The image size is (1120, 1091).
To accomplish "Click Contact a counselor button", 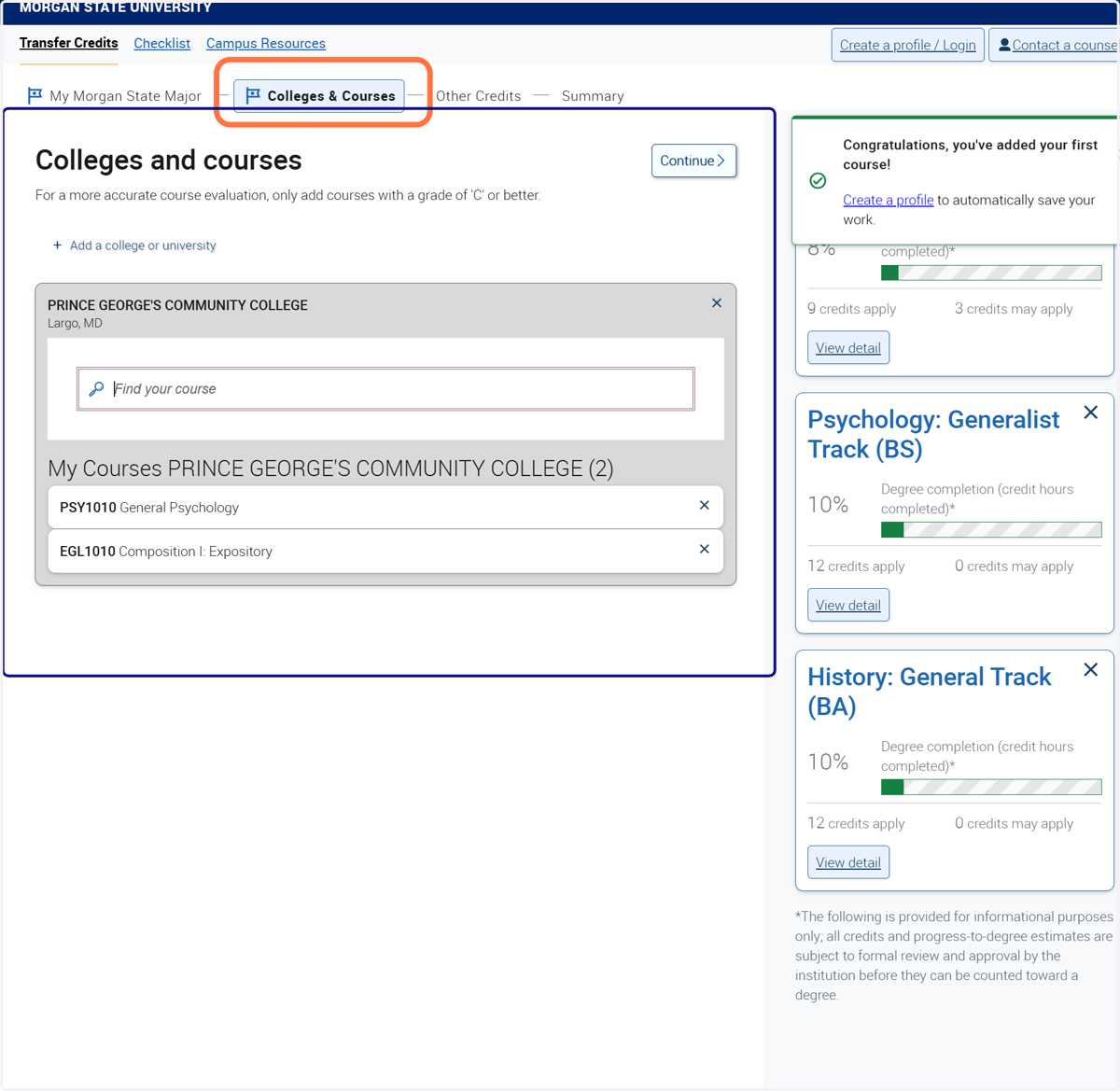I will [x=1055, y=45].
